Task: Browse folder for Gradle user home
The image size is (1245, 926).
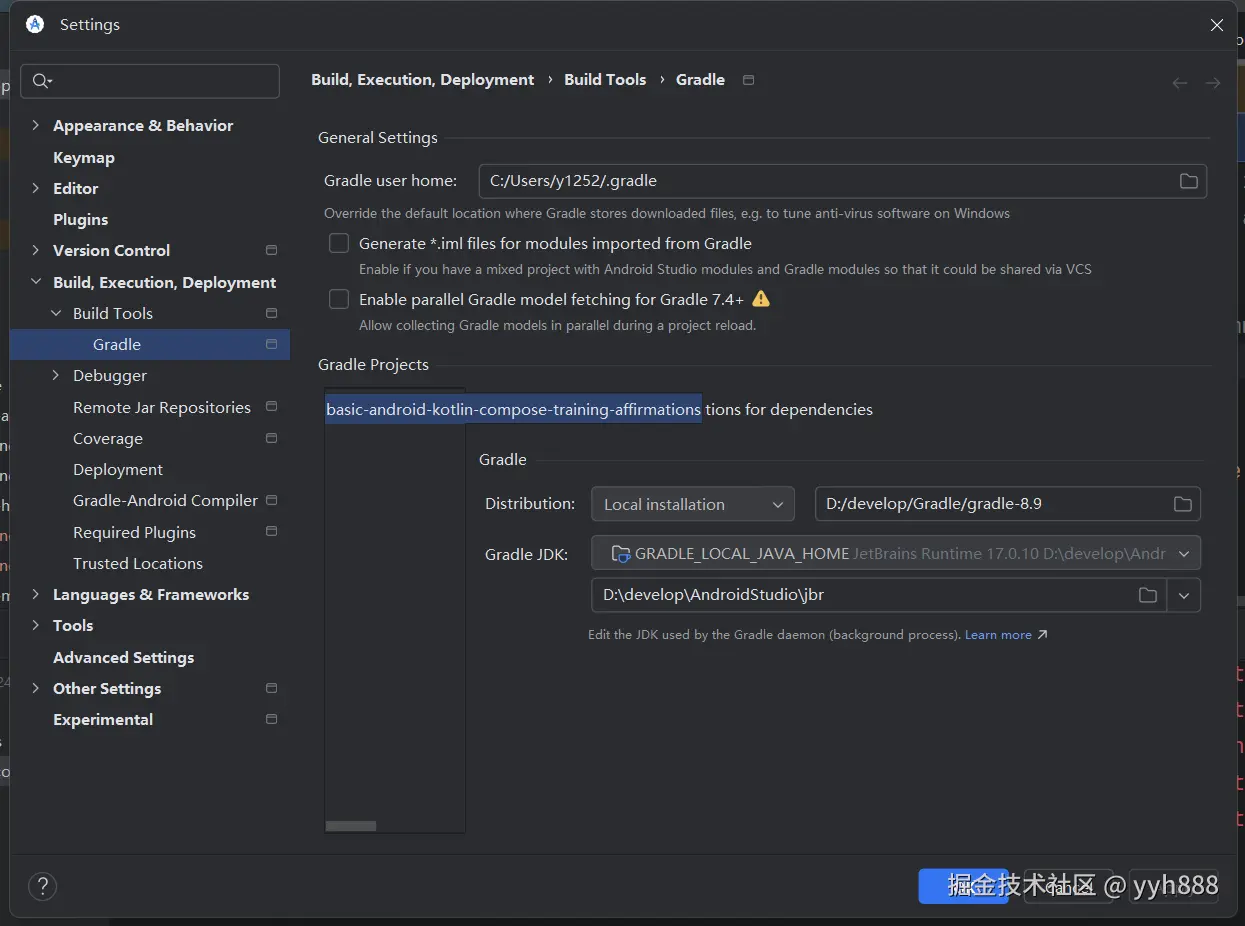Action: tap(1188, 181)
